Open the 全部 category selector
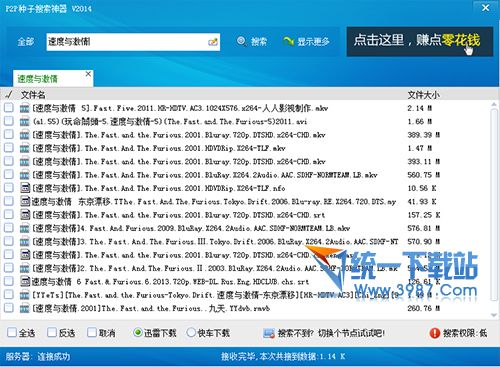Image resolution: width=500 pixels, height=367 pixels. pyautogui.click(x=26, y=42)
